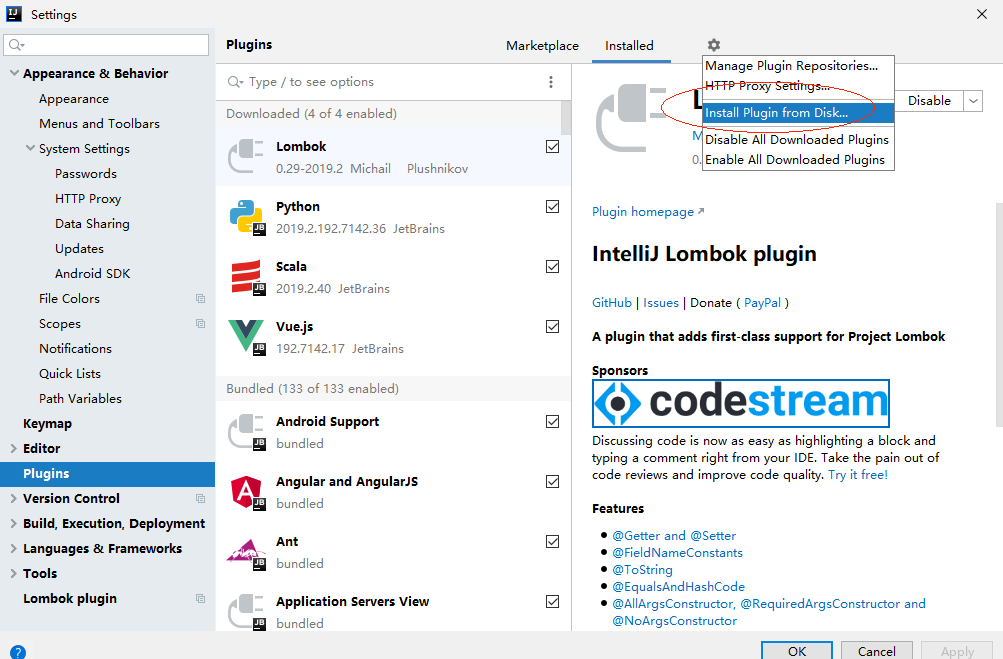Image resolution: width=1003 pixels, height=659 pixels.
Task: Click the plugin filter search field
Action: pyautogui.click(x=384, y=82)
